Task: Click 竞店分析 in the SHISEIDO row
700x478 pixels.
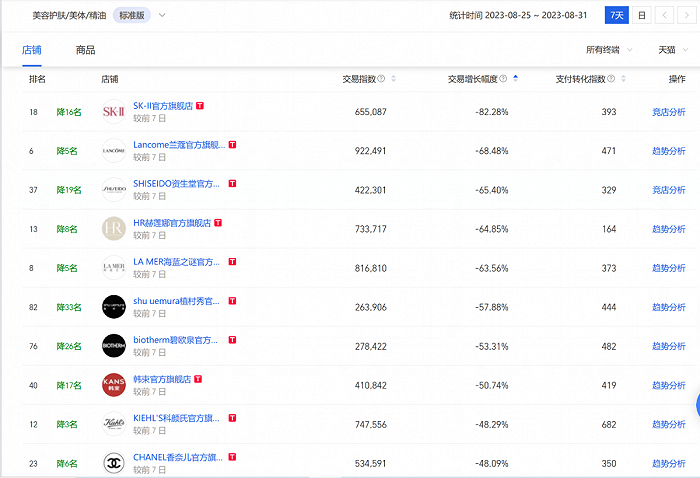Action: tap(669, 190)
